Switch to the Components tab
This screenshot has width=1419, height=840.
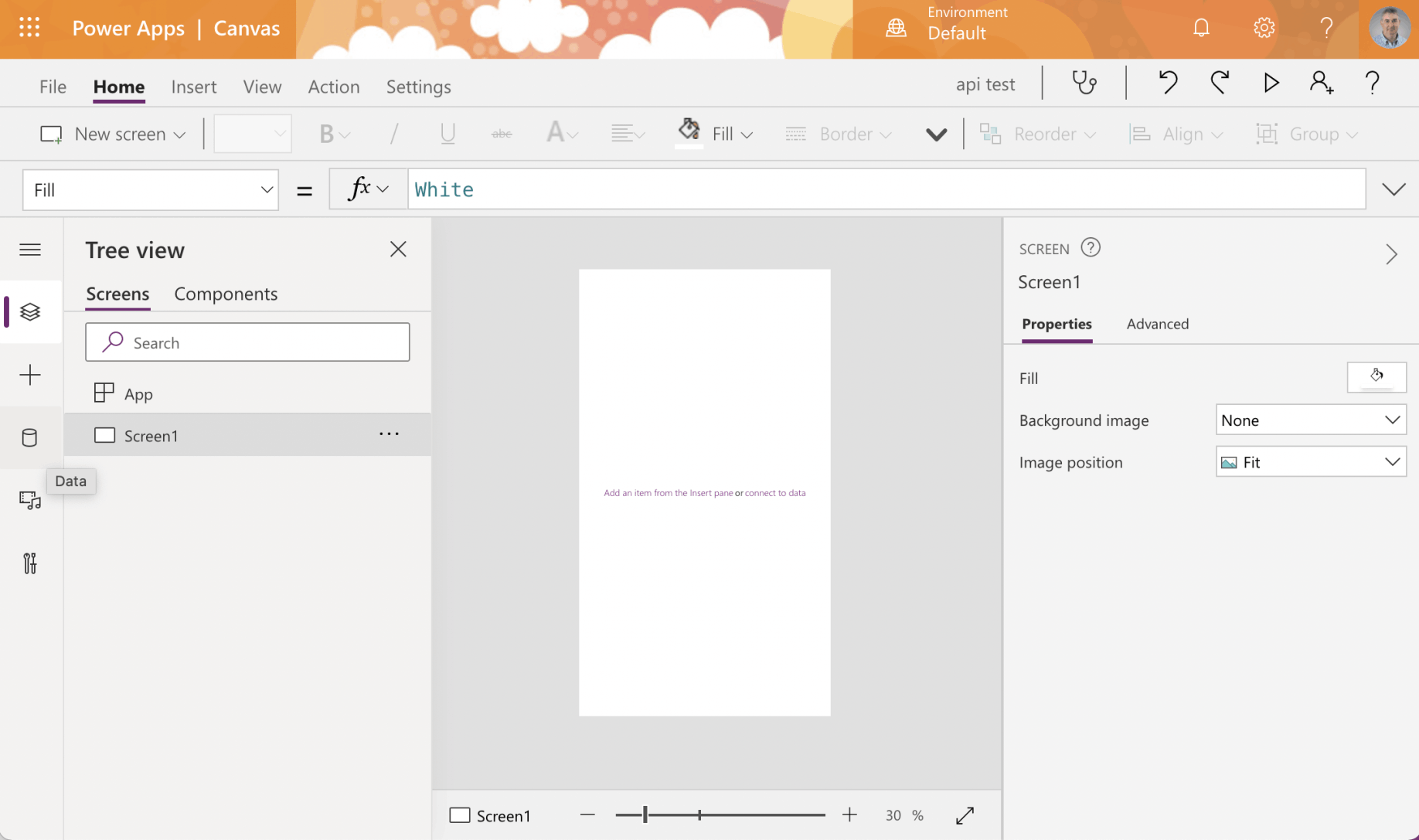tap(226, 294)
